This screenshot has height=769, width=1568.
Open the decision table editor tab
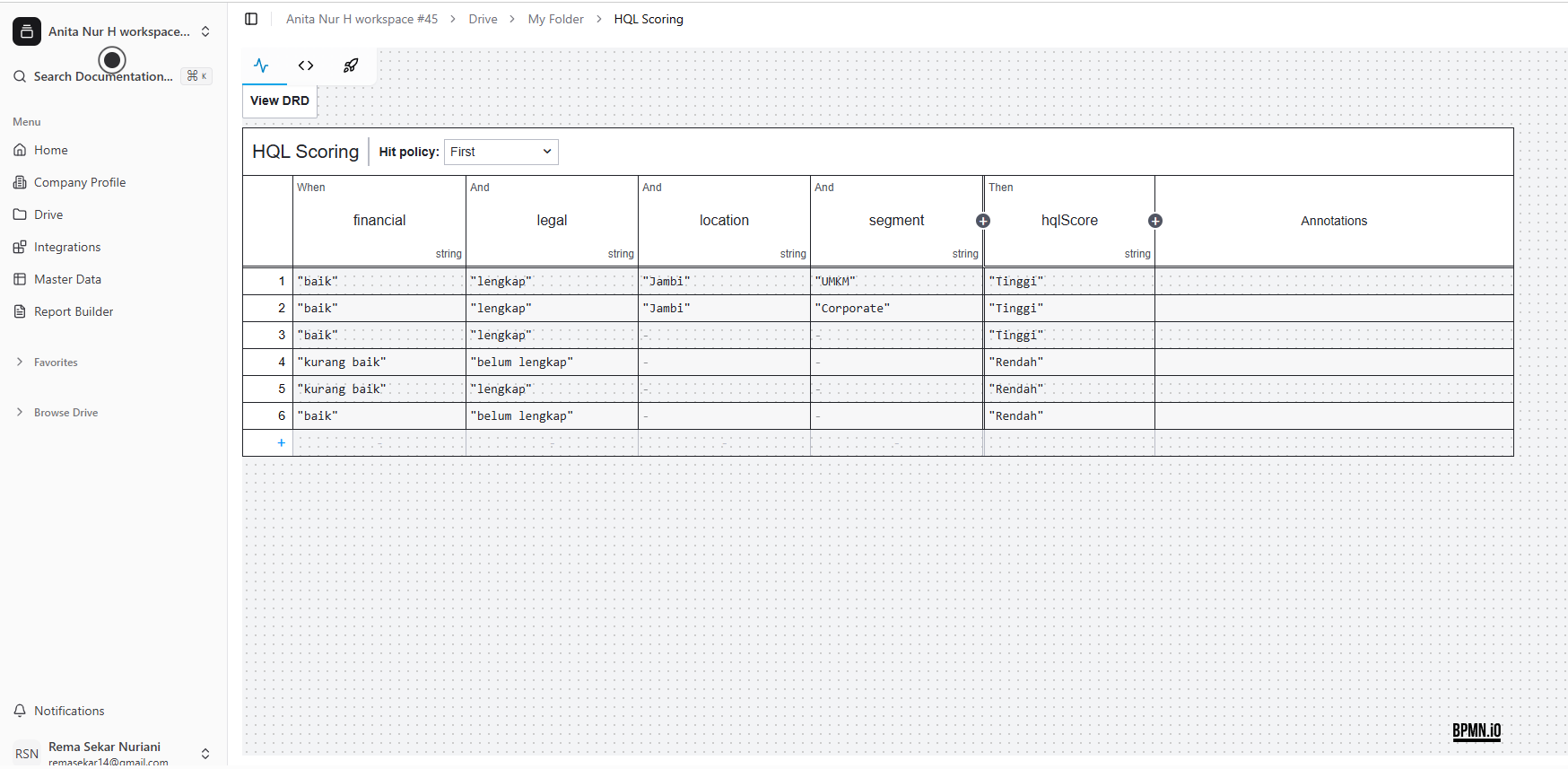(x=261, y=66)
